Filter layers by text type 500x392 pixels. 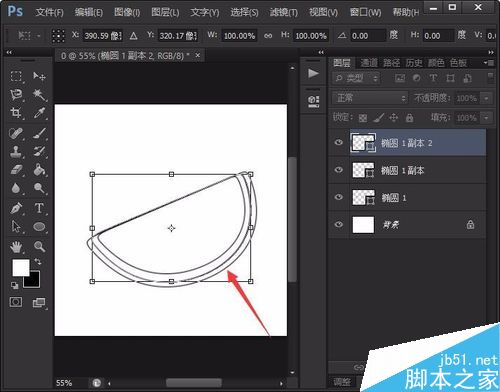(433, 78)
